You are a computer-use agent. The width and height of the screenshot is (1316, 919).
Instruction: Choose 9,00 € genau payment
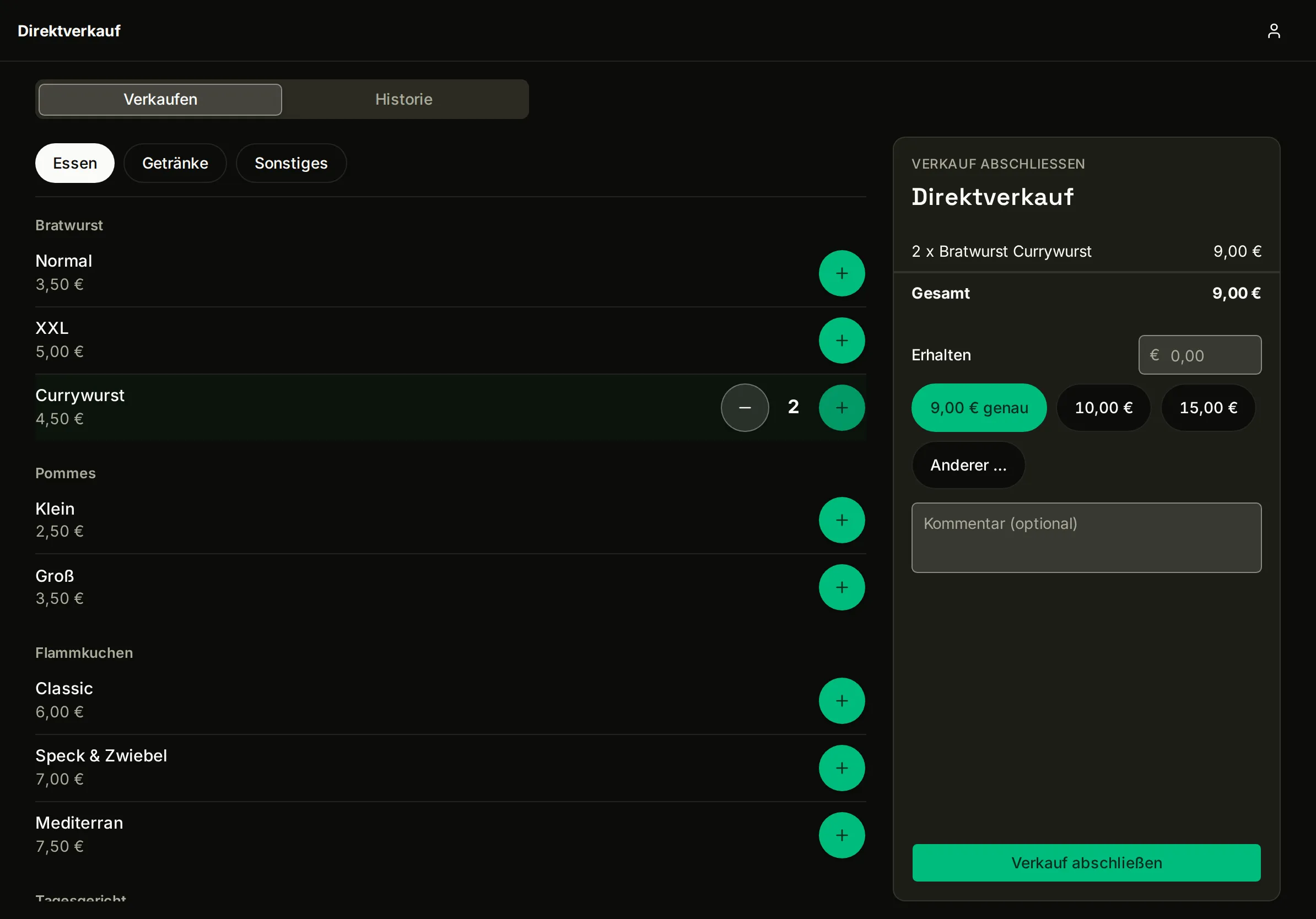[x=979, y=407]
